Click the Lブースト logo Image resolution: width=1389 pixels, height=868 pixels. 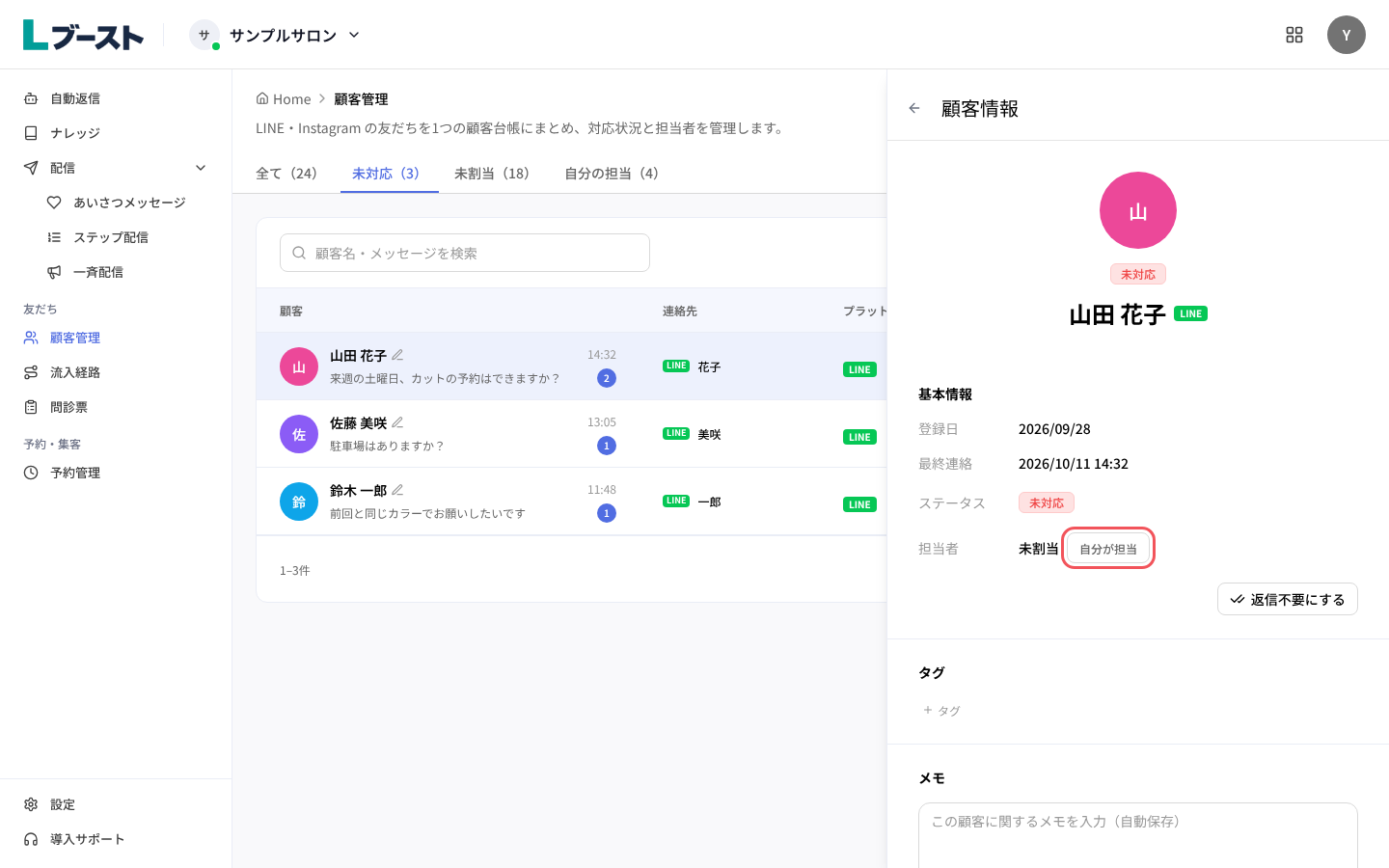click(x=83, y=35)
